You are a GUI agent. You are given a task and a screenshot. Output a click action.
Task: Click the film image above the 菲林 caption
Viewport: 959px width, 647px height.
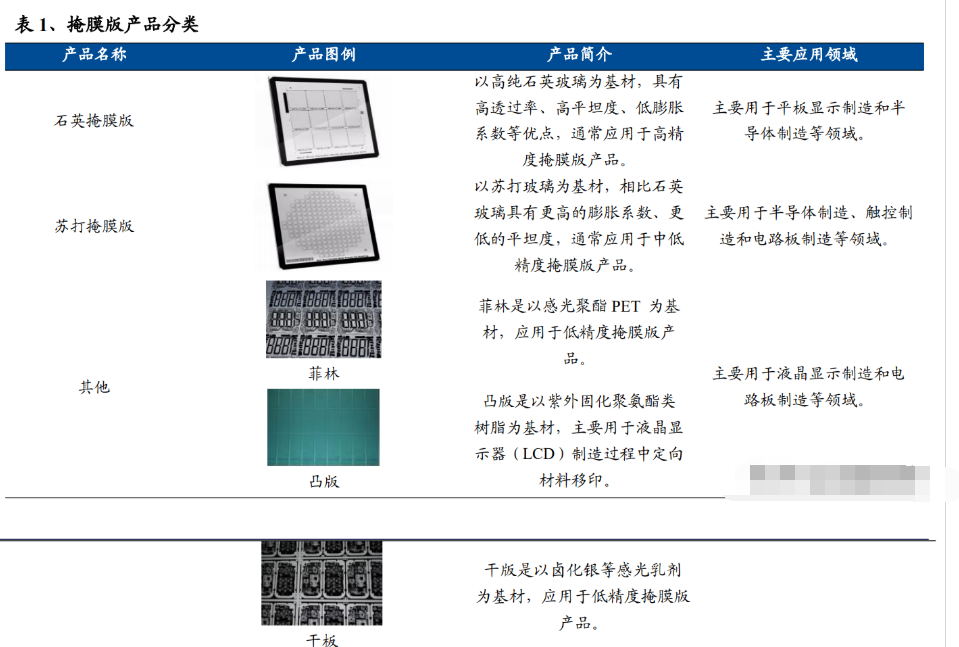[x=323, y=319]
